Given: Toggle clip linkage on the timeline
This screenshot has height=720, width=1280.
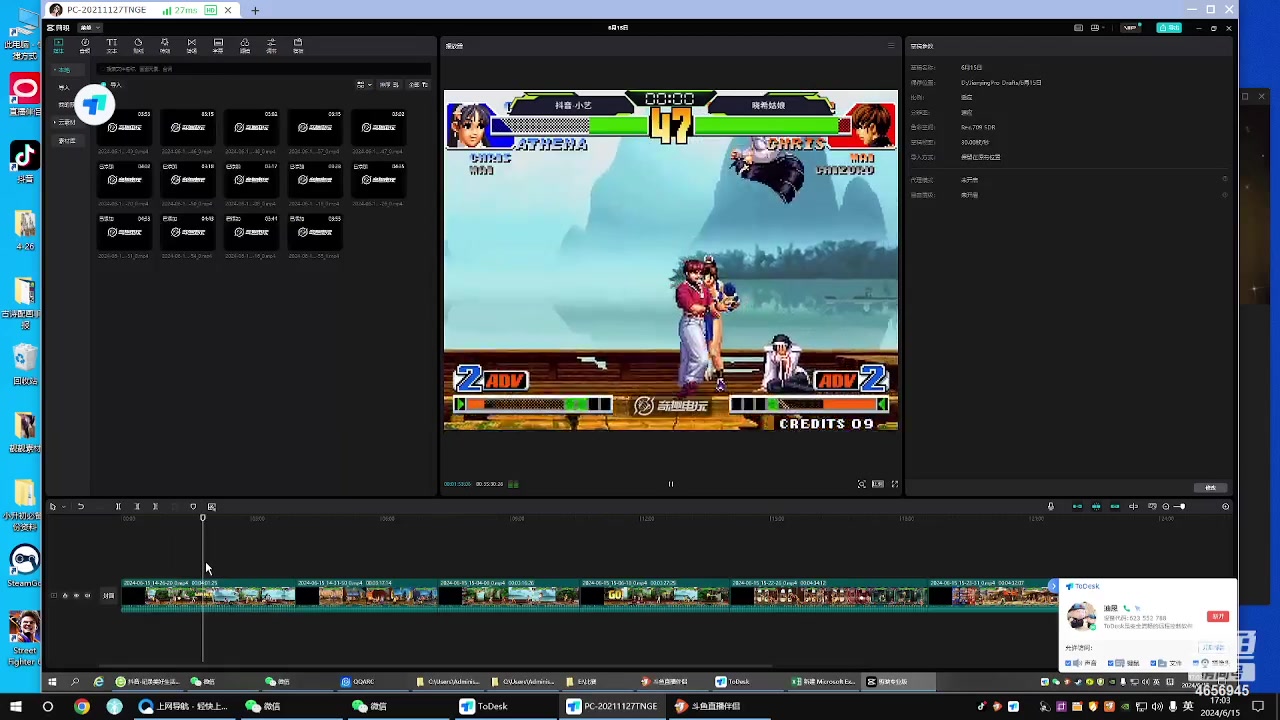Looking at the screenshot, I should point(1115,507).
